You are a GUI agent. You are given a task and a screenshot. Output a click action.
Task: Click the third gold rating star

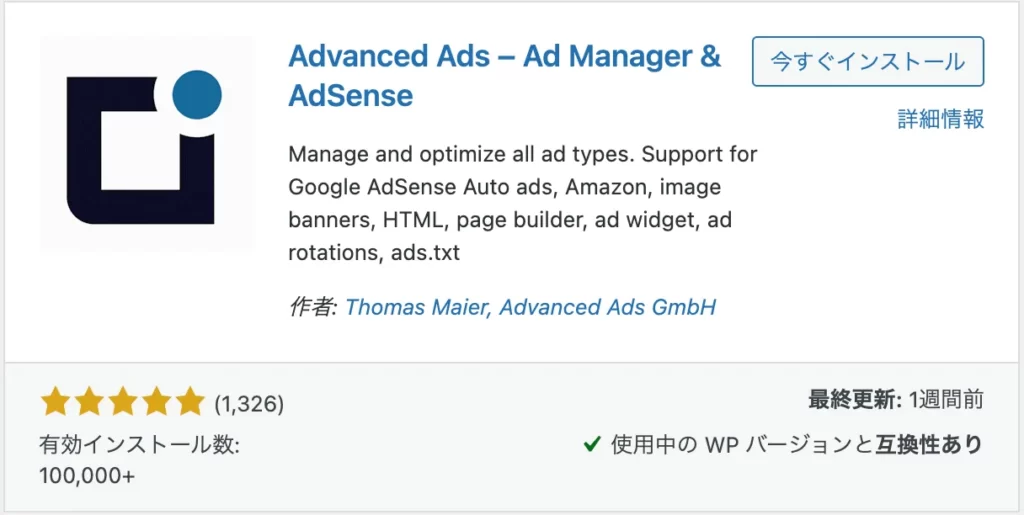point(123,401)
